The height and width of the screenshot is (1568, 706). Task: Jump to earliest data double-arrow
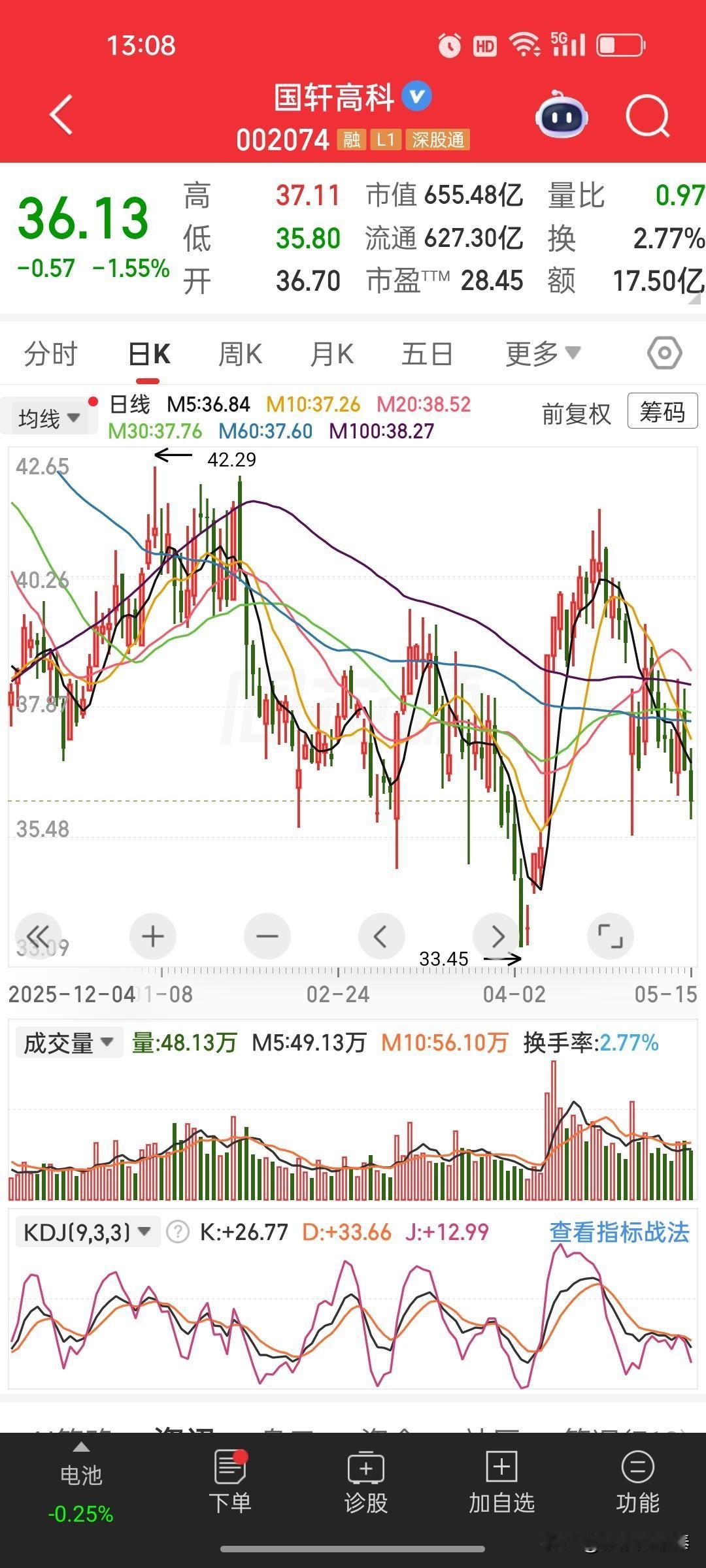click(x=39, y=936)
